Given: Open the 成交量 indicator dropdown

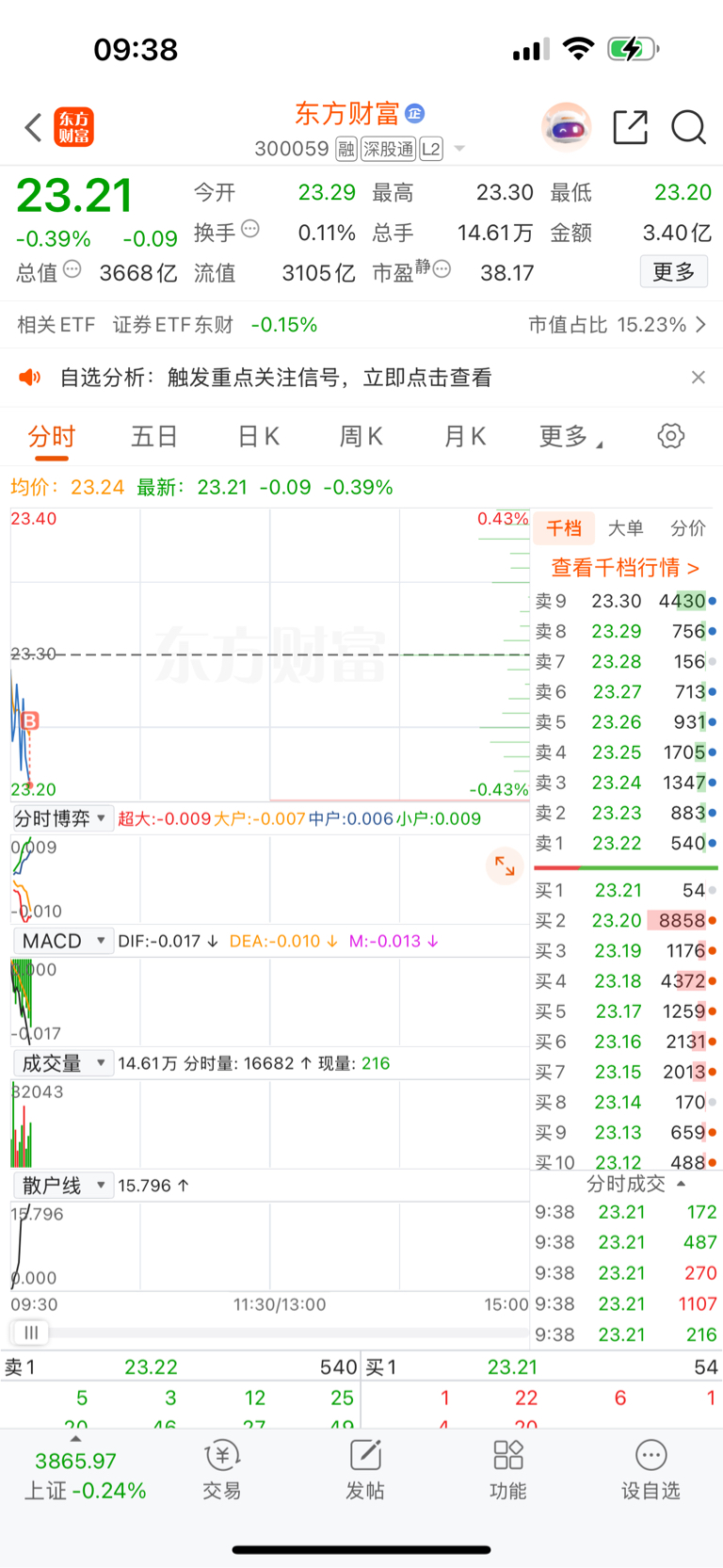Looking at the screenshot, I should (62, 1063).
